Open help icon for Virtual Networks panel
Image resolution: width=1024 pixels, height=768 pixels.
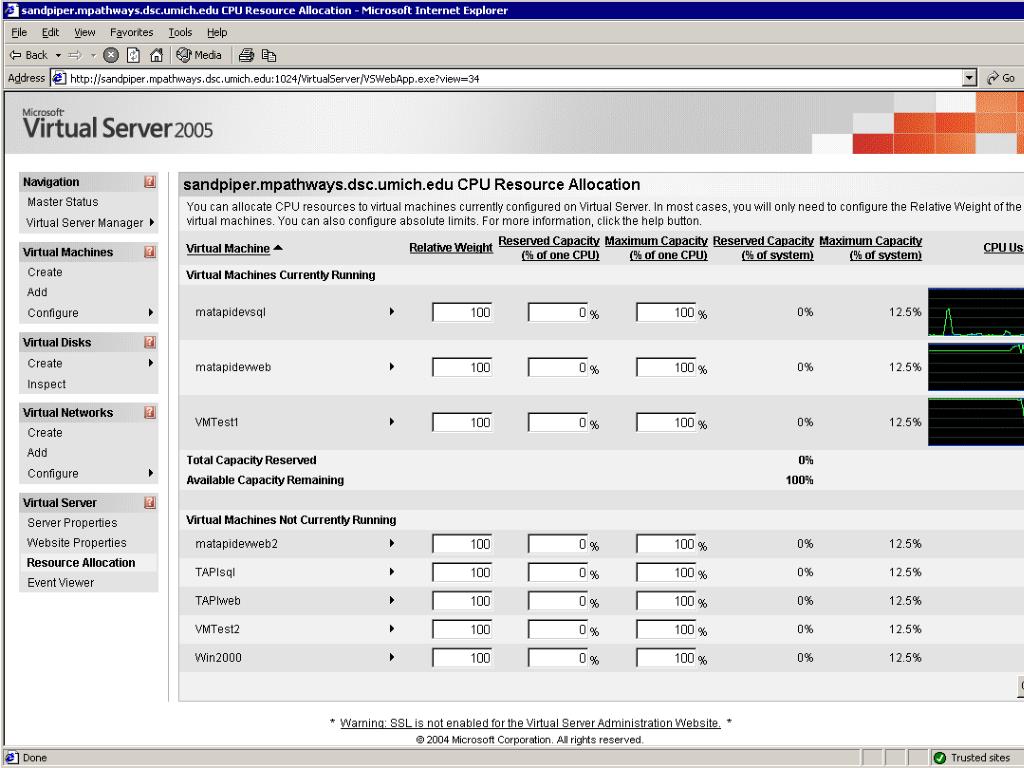click(150, 412)
